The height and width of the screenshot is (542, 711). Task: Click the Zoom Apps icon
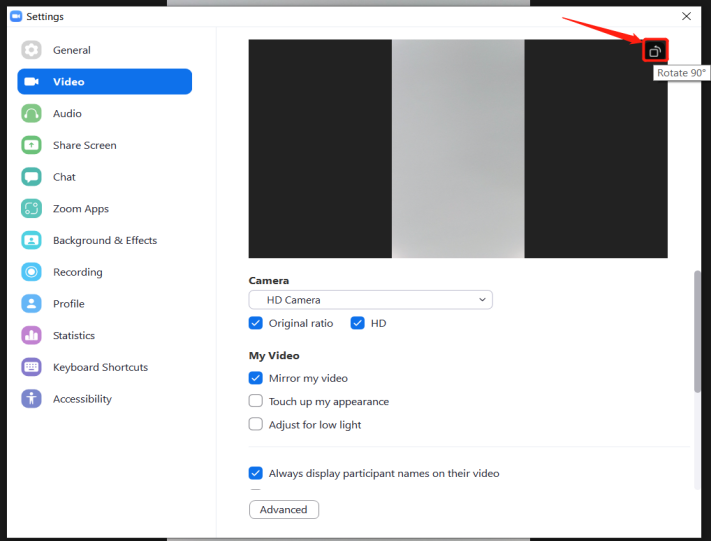click(31, 209)
